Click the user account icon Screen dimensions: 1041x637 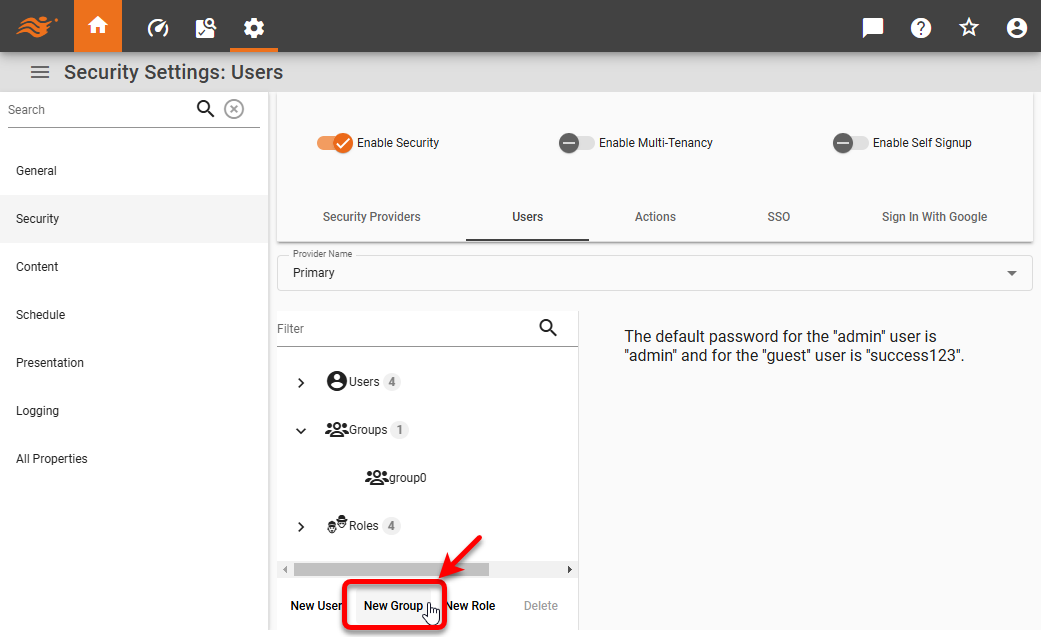point(1016,27)
